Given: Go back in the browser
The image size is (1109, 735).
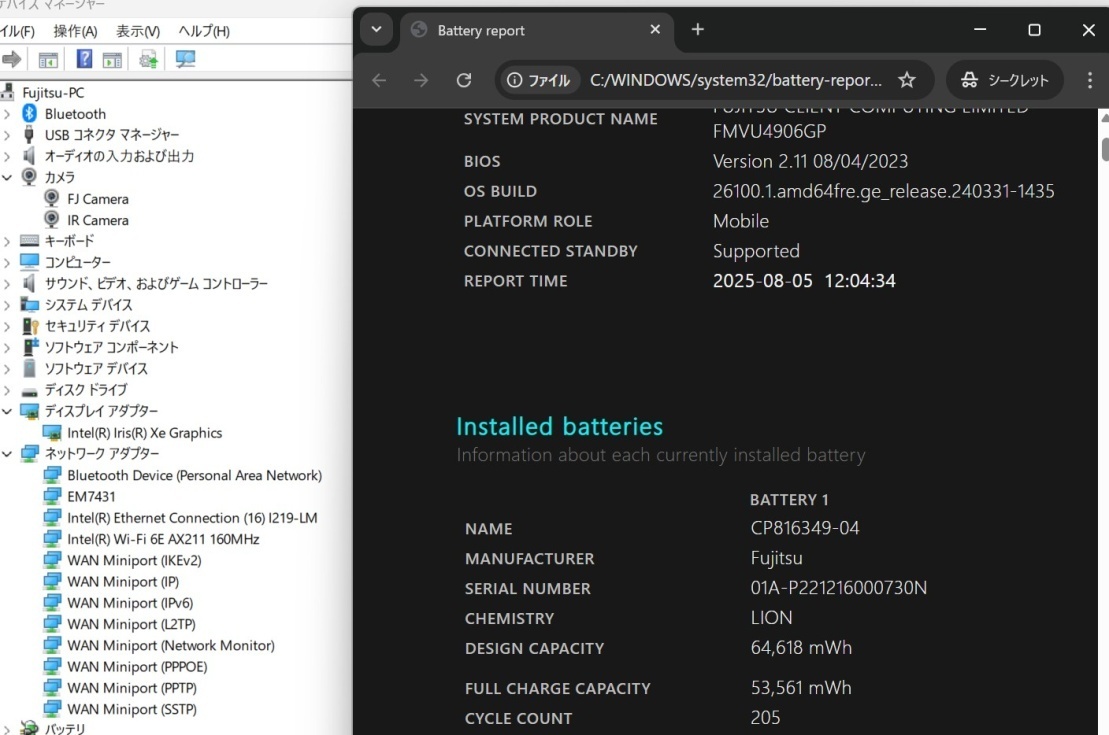Looking at the screenshot, I should 379,80.
